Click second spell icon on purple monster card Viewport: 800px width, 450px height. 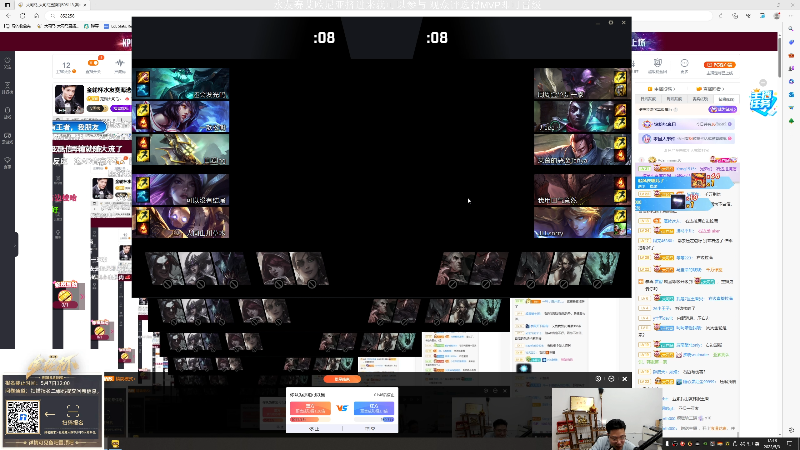point(620,90)
